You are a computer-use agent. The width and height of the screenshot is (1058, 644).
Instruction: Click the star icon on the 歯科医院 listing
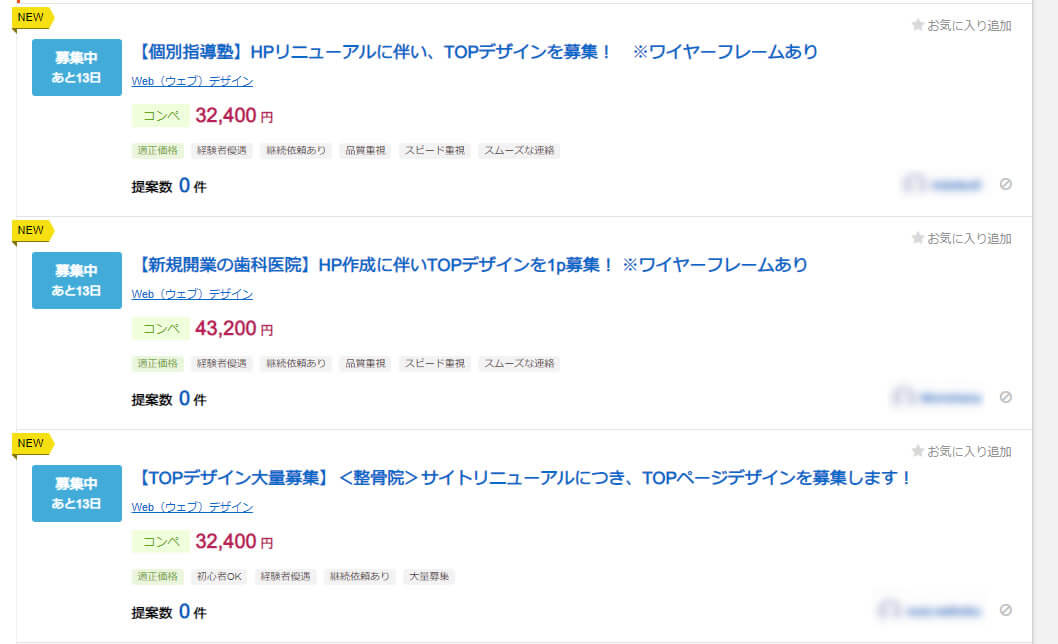tap(917, 238)
